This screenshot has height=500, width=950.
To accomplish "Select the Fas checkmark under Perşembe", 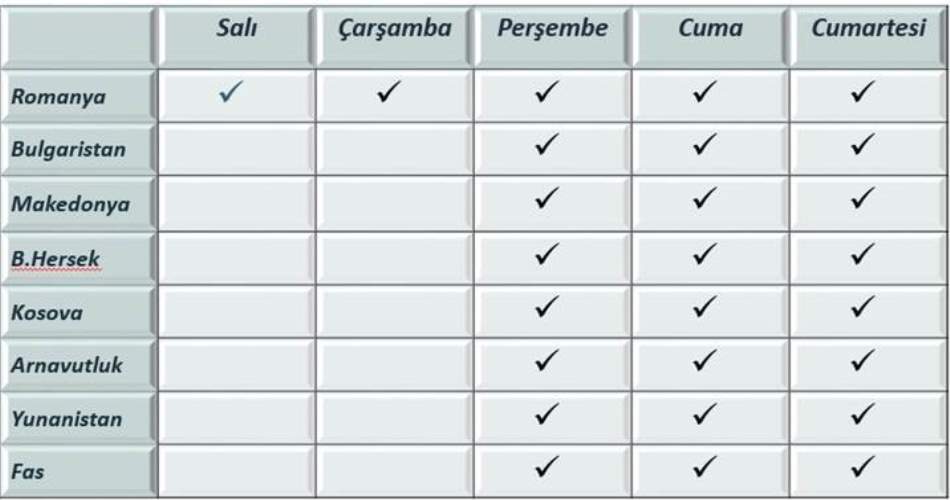I will (x=547, y=466).
